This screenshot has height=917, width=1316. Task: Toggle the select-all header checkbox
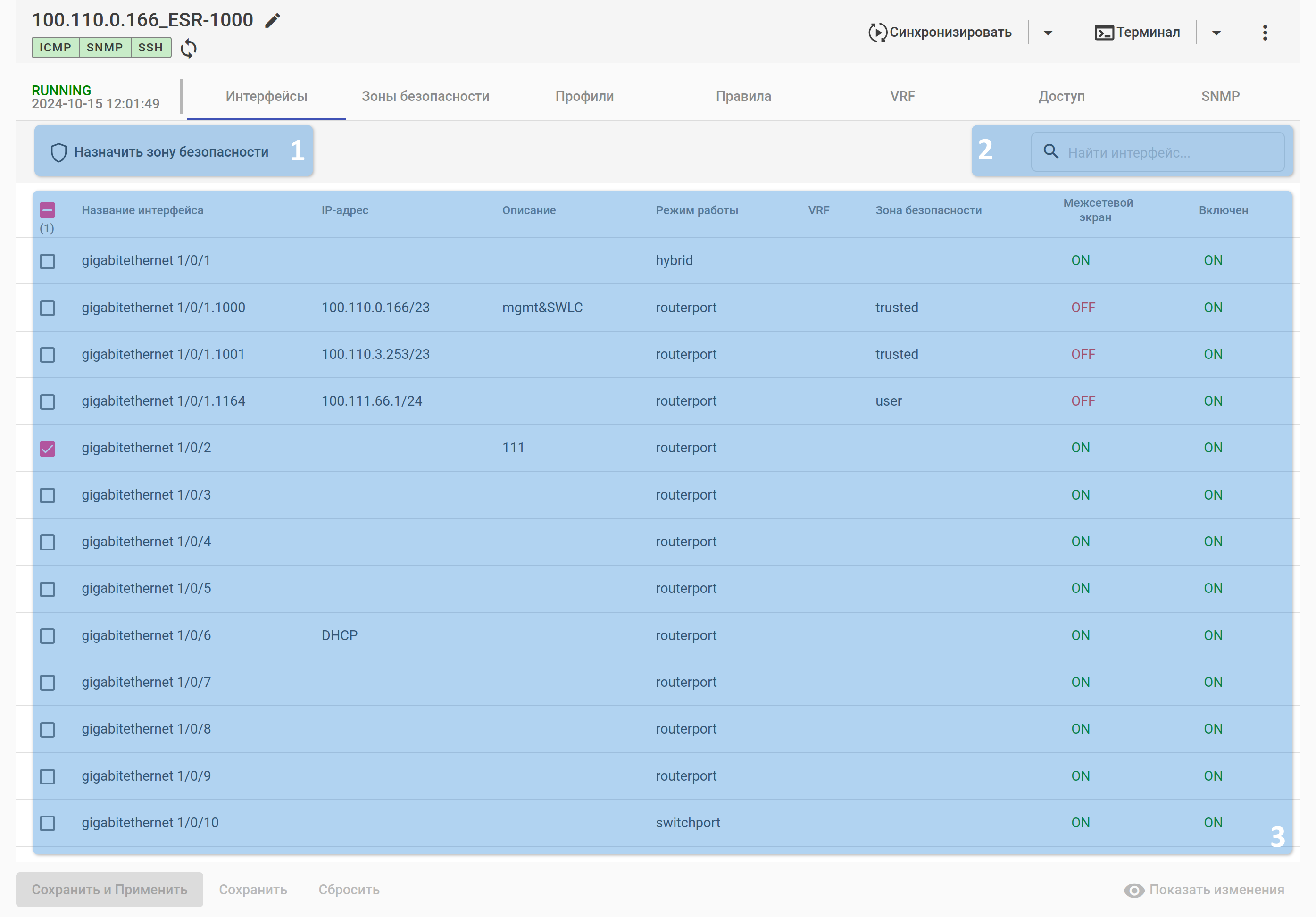[x=48, y=210]
